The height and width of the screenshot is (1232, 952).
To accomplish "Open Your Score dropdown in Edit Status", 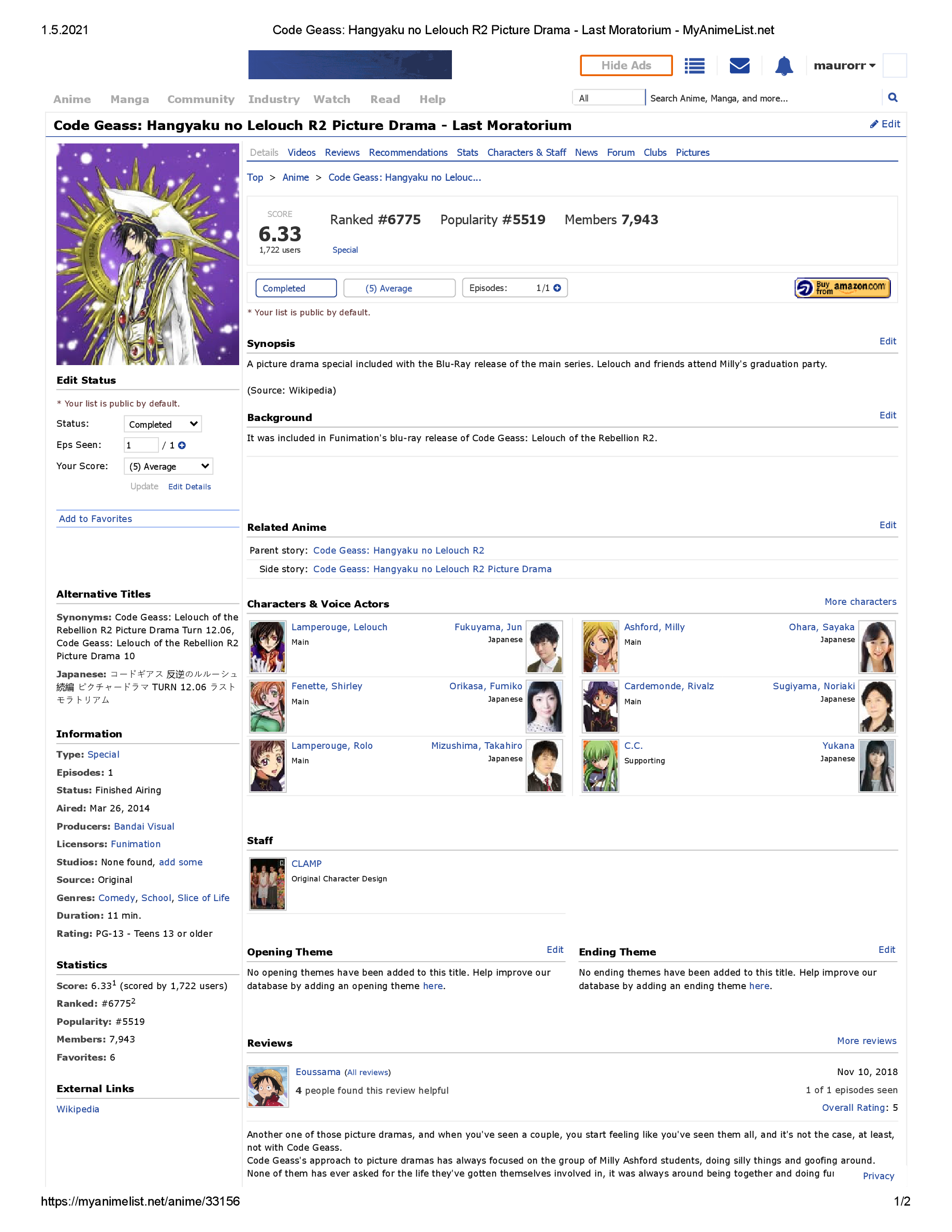I will coord(168,466).
